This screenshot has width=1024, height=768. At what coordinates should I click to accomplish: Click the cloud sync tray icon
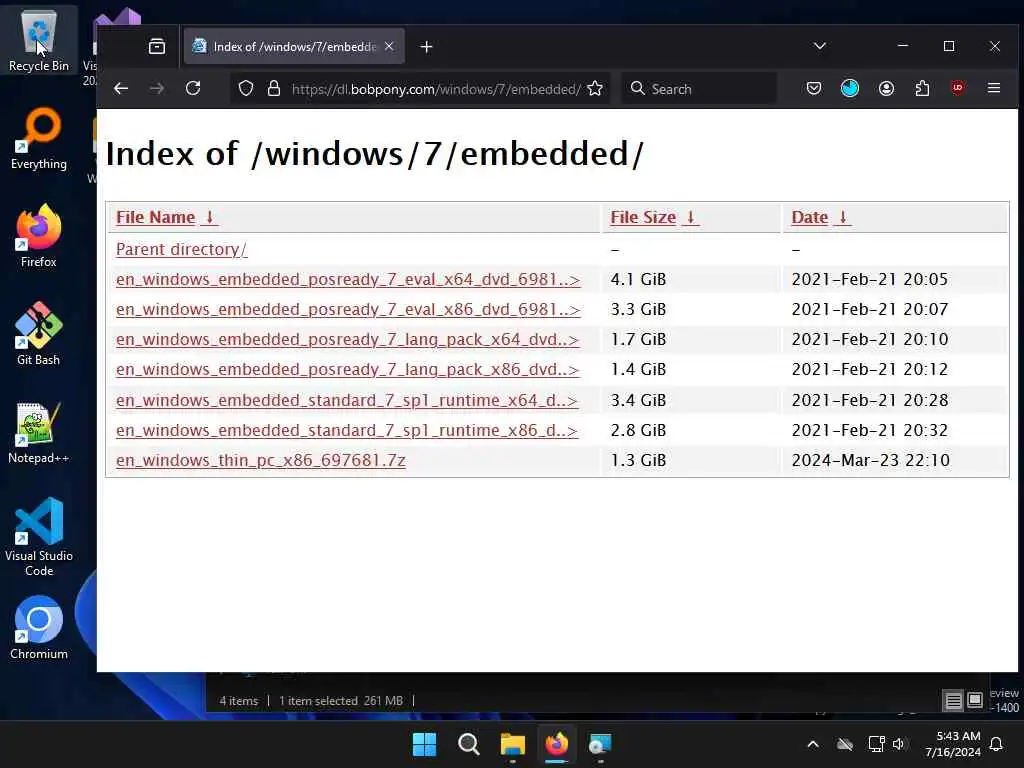(x=845, y=744)
